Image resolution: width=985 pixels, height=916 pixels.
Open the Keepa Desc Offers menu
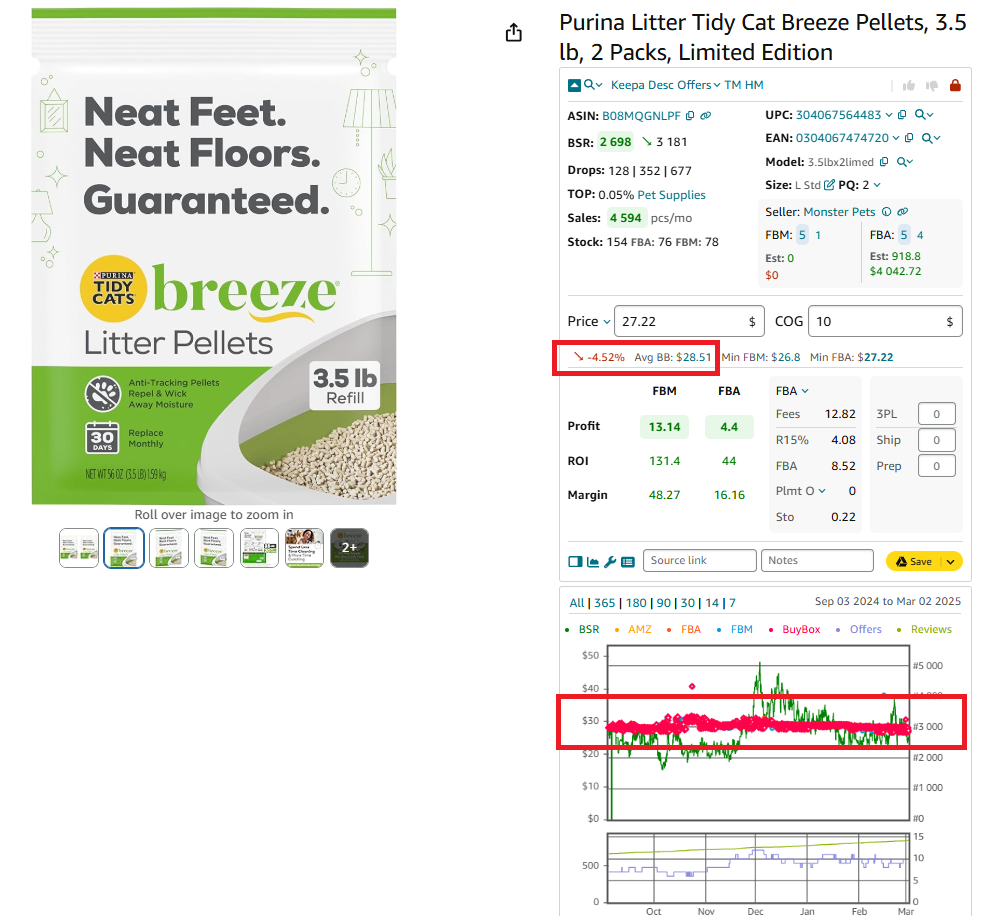664,85
